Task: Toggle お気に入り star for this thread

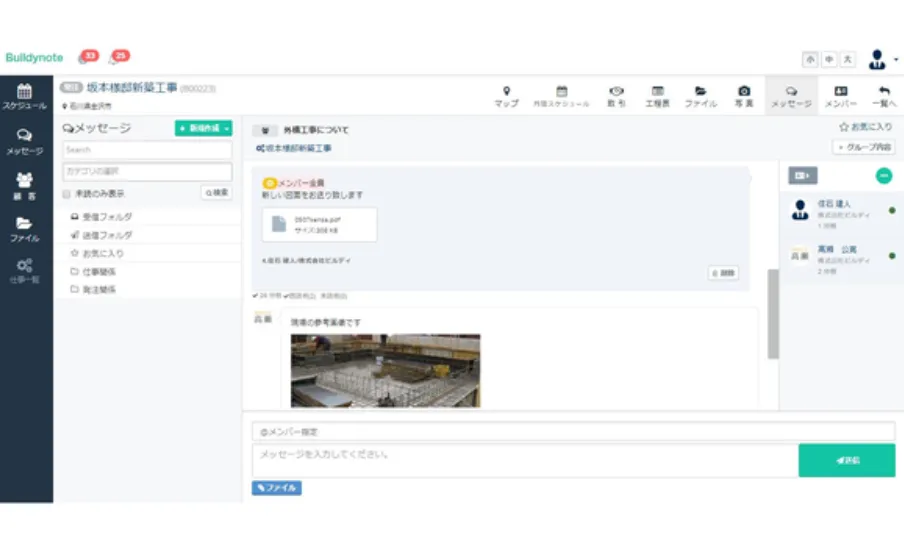Action: 865,127
